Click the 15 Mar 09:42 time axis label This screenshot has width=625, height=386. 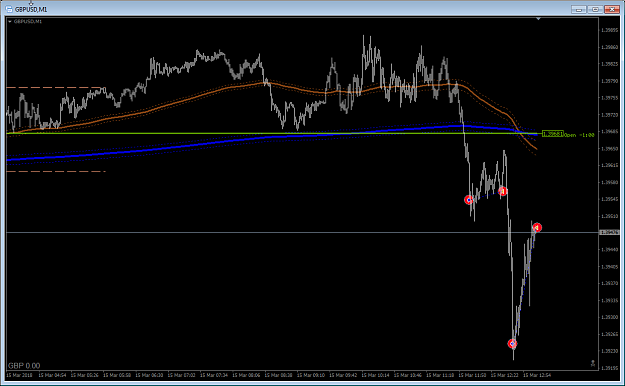coord(343,375)
